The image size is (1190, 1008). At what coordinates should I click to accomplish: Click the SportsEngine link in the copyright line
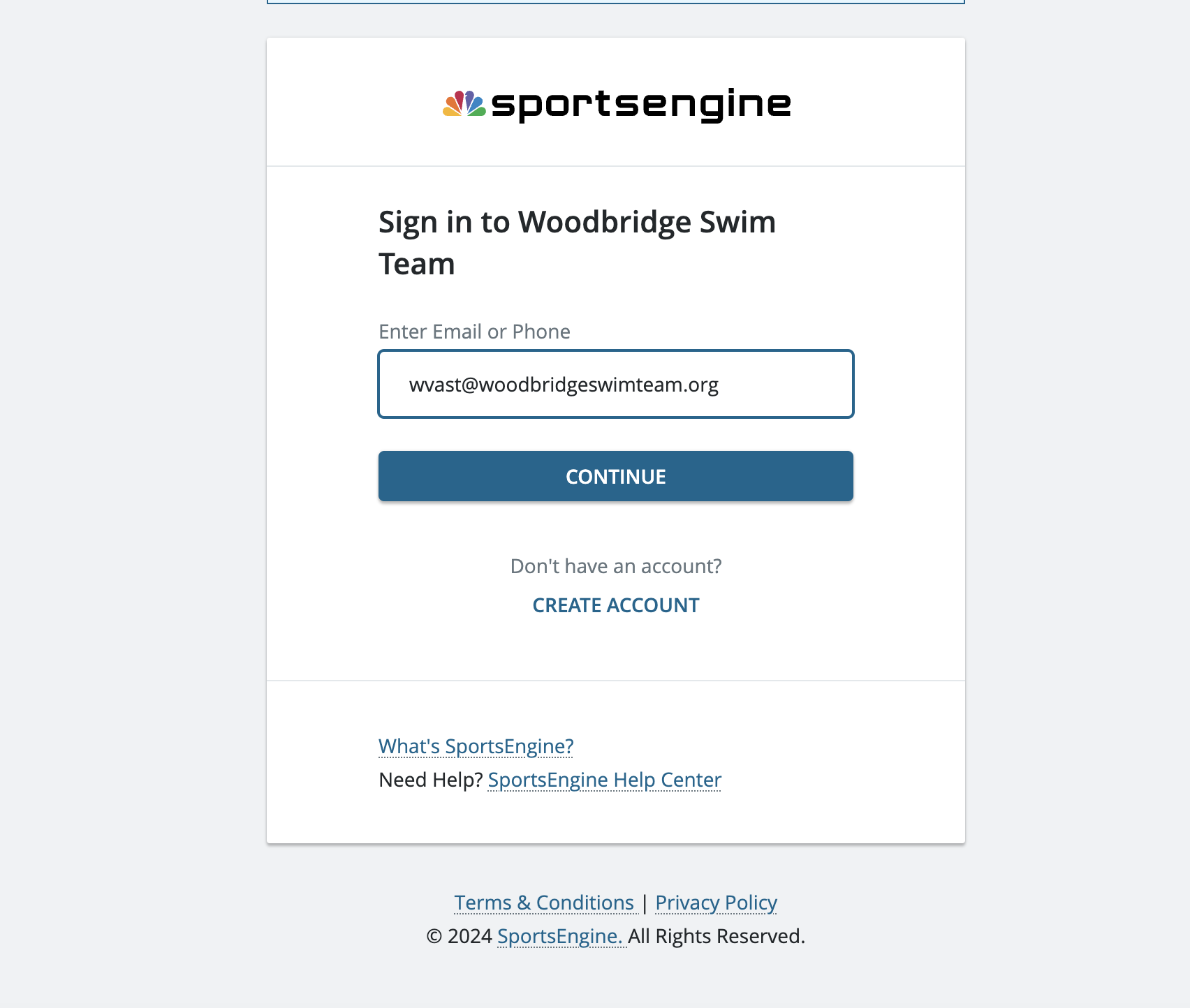(559, 936)
